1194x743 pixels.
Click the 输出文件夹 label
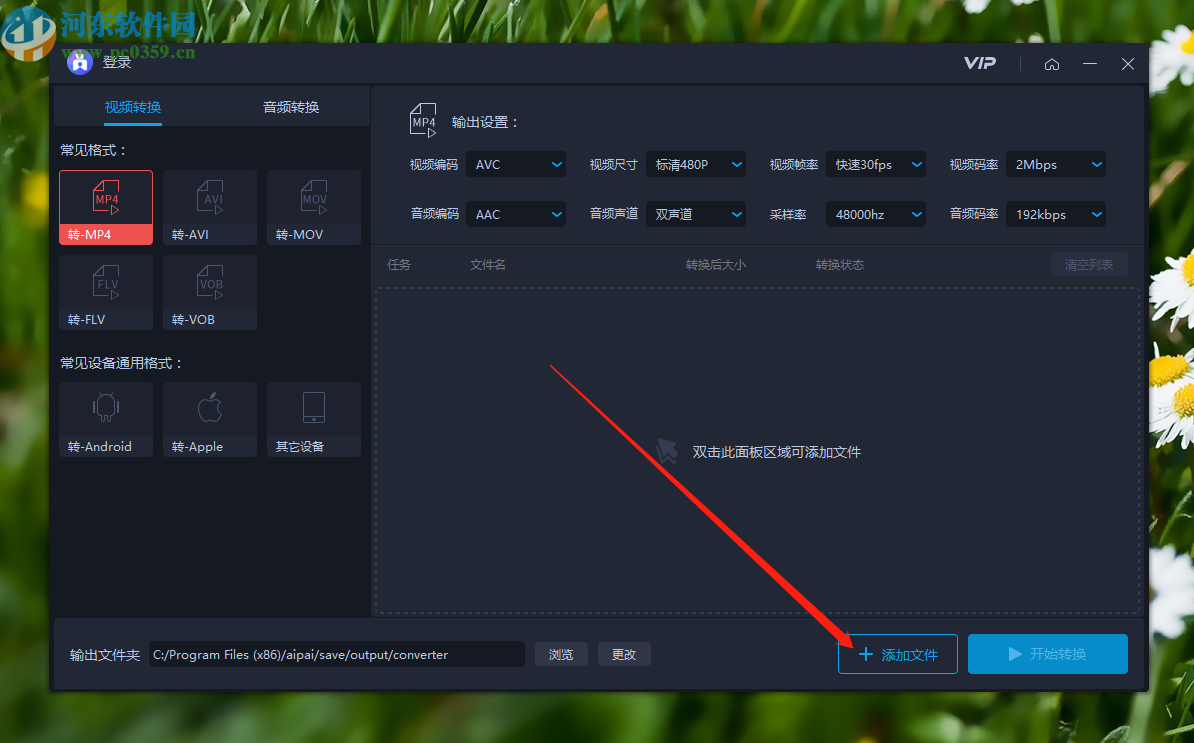tap(105, 655)
